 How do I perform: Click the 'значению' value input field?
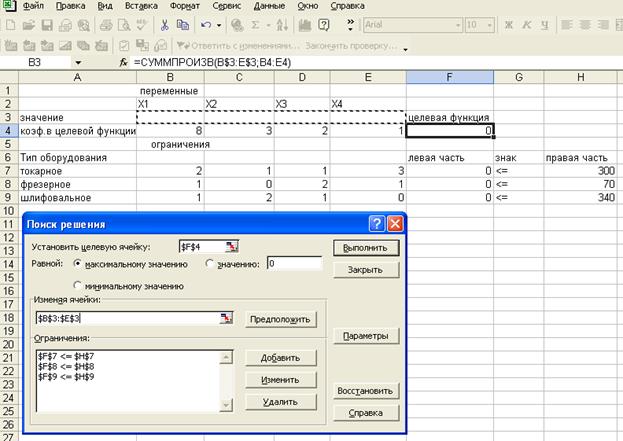(x=293, y=264)
